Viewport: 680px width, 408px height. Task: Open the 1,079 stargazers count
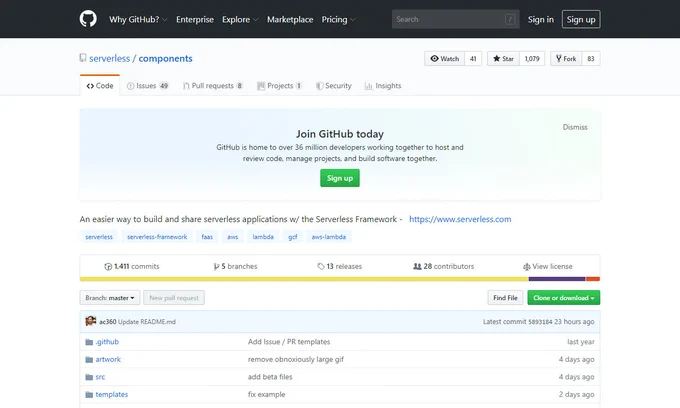[x=532, y=59]
